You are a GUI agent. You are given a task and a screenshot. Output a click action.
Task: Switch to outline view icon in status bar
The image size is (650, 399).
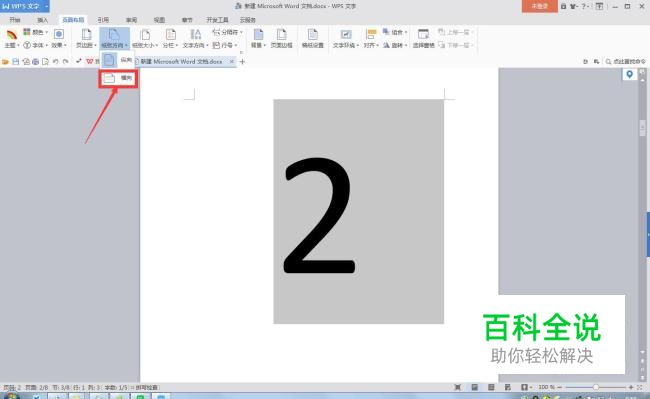[491, 387]
